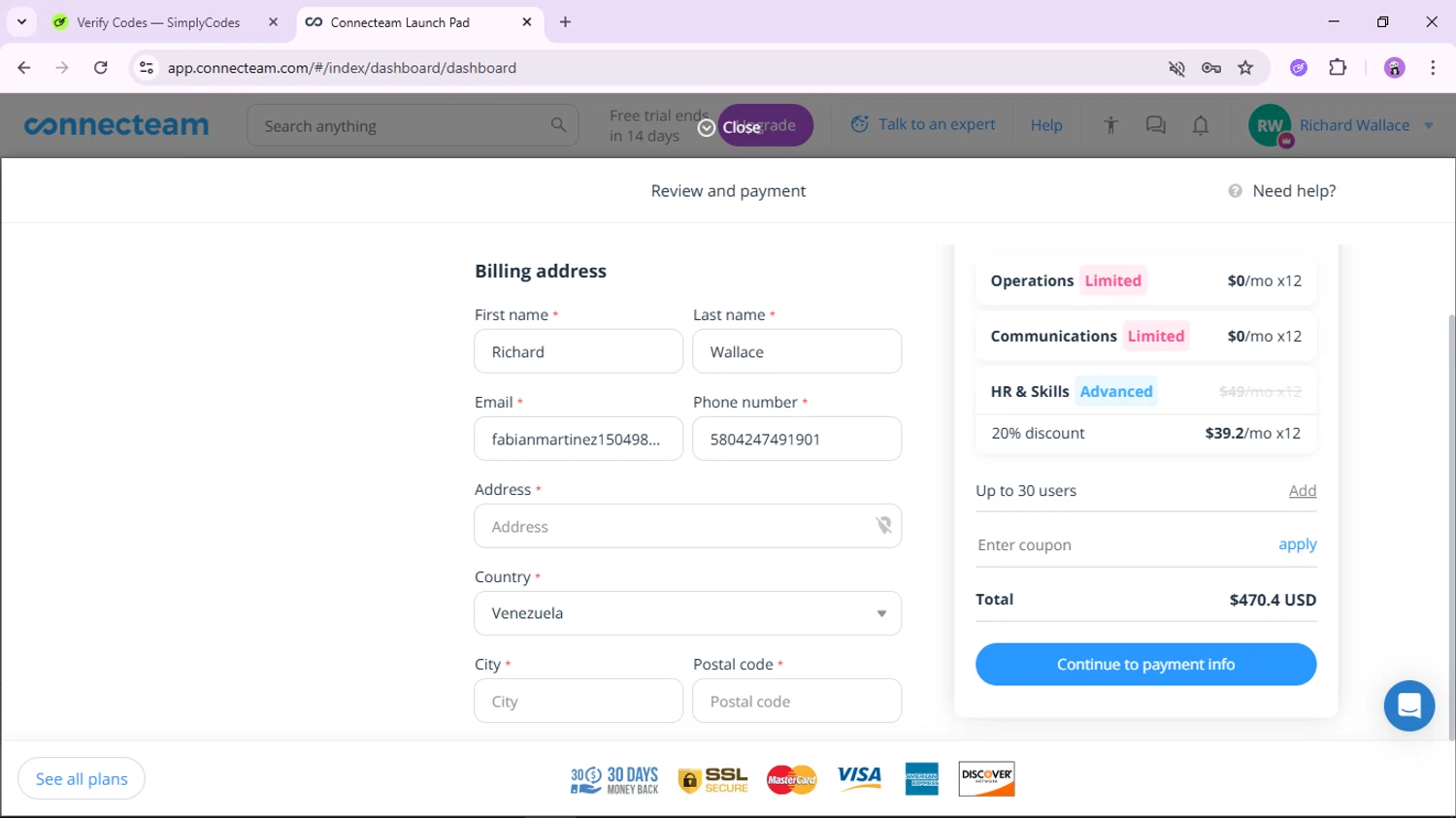Click the 30 days money back badge
This screenshot has width=1456, height=818.
[614, 779]
